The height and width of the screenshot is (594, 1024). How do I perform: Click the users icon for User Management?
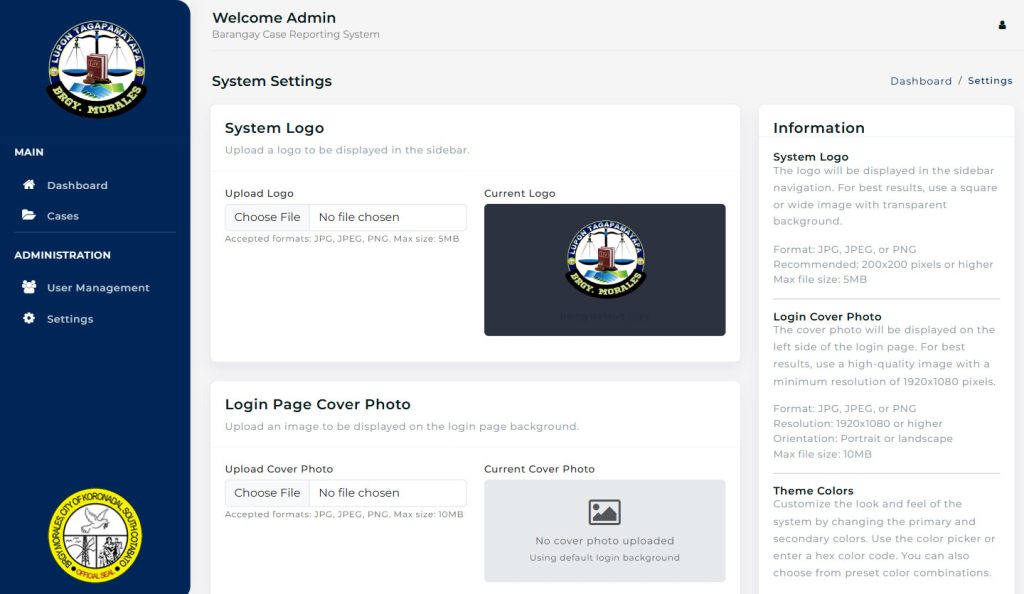pos(29,288)
